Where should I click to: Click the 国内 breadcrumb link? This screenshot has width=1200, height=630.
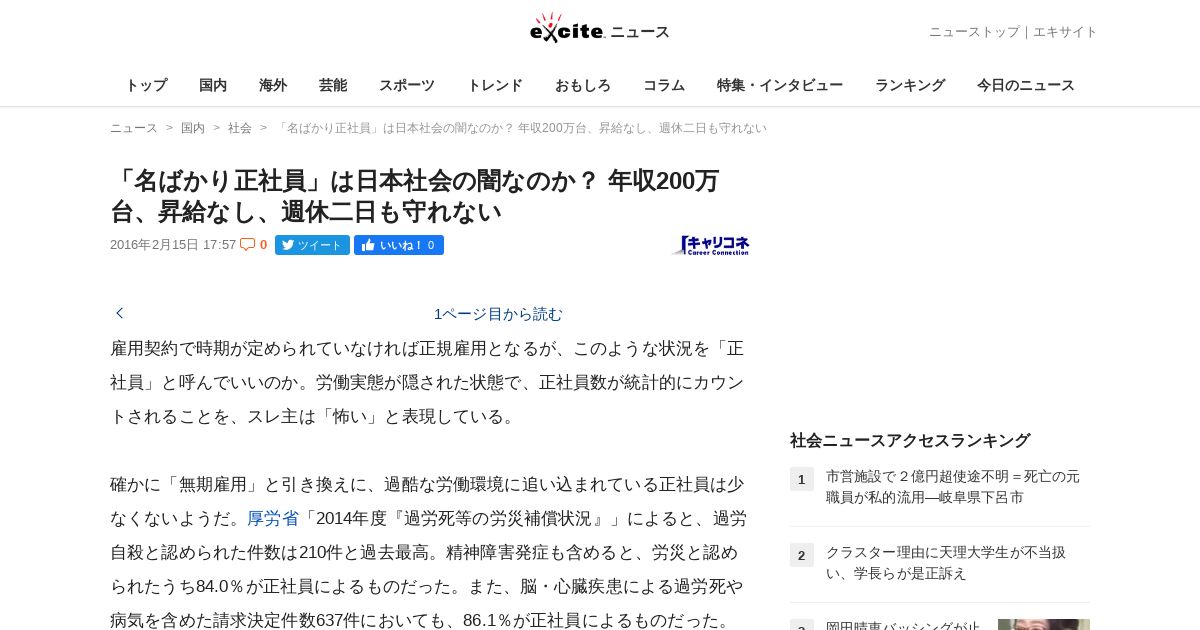click(193, 128)
